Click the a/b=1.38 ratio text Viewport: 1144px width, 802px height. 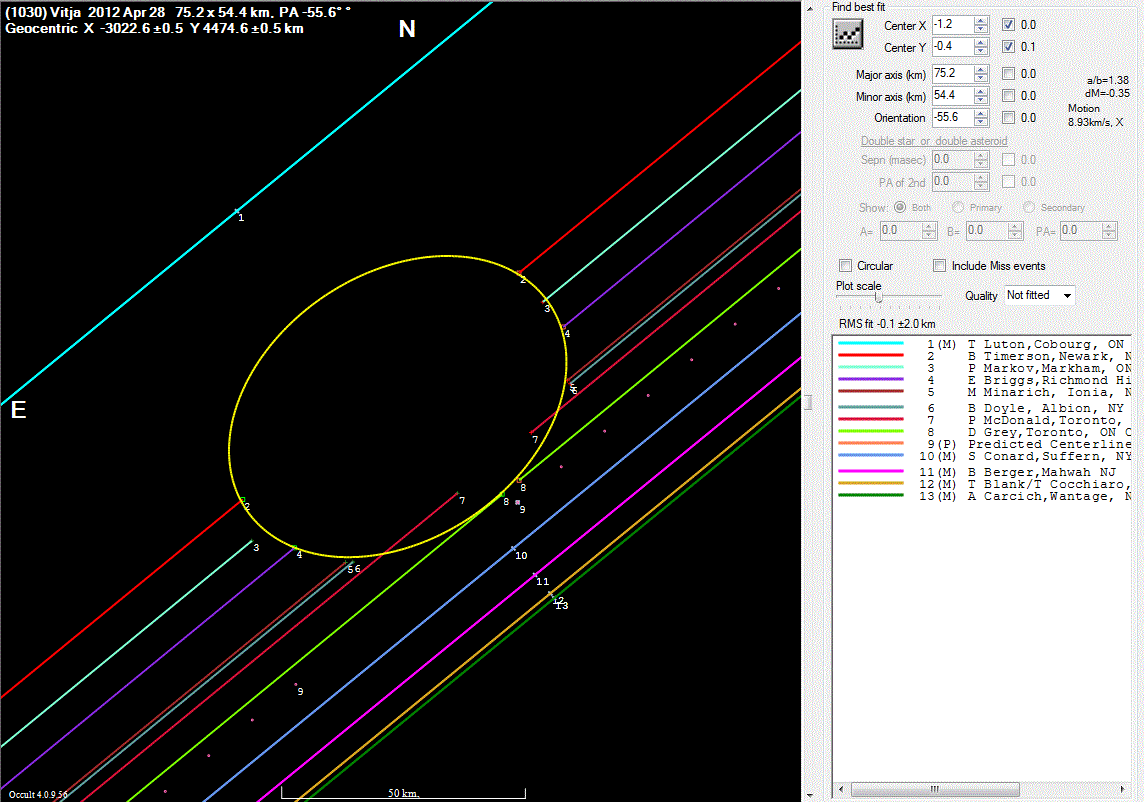coord(1108,80)
